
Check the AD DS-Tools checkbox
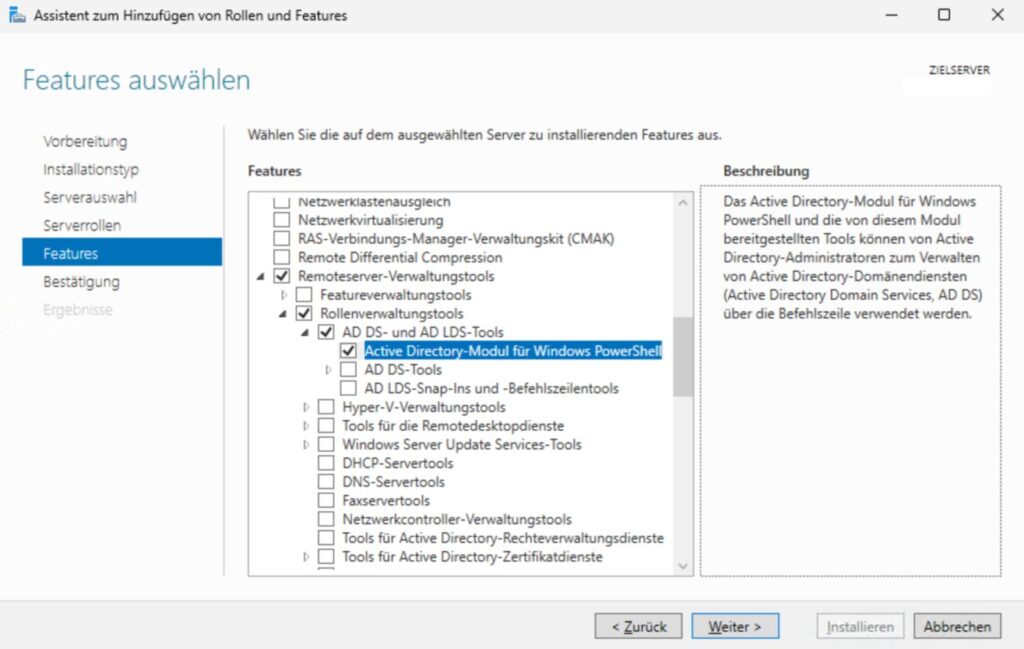pos(348,370)
